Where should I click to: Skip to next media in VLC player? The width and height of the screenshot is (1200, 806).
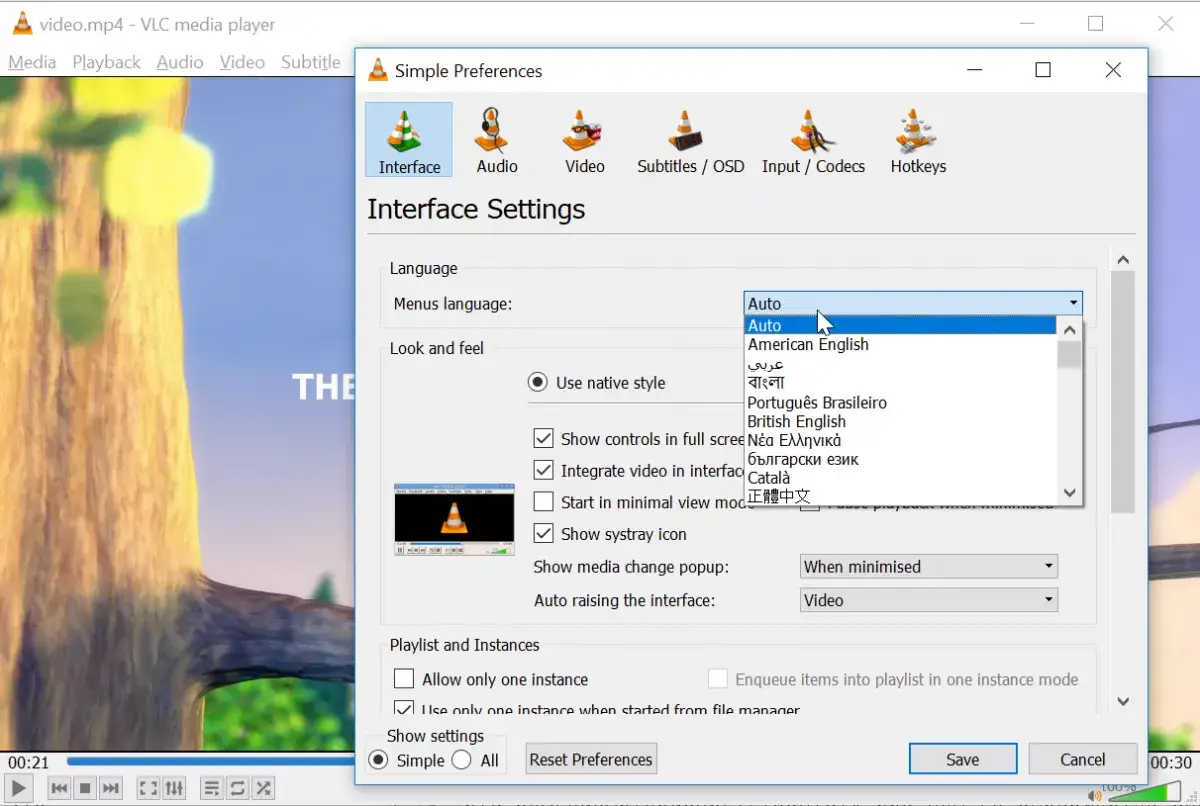point(111,788)
